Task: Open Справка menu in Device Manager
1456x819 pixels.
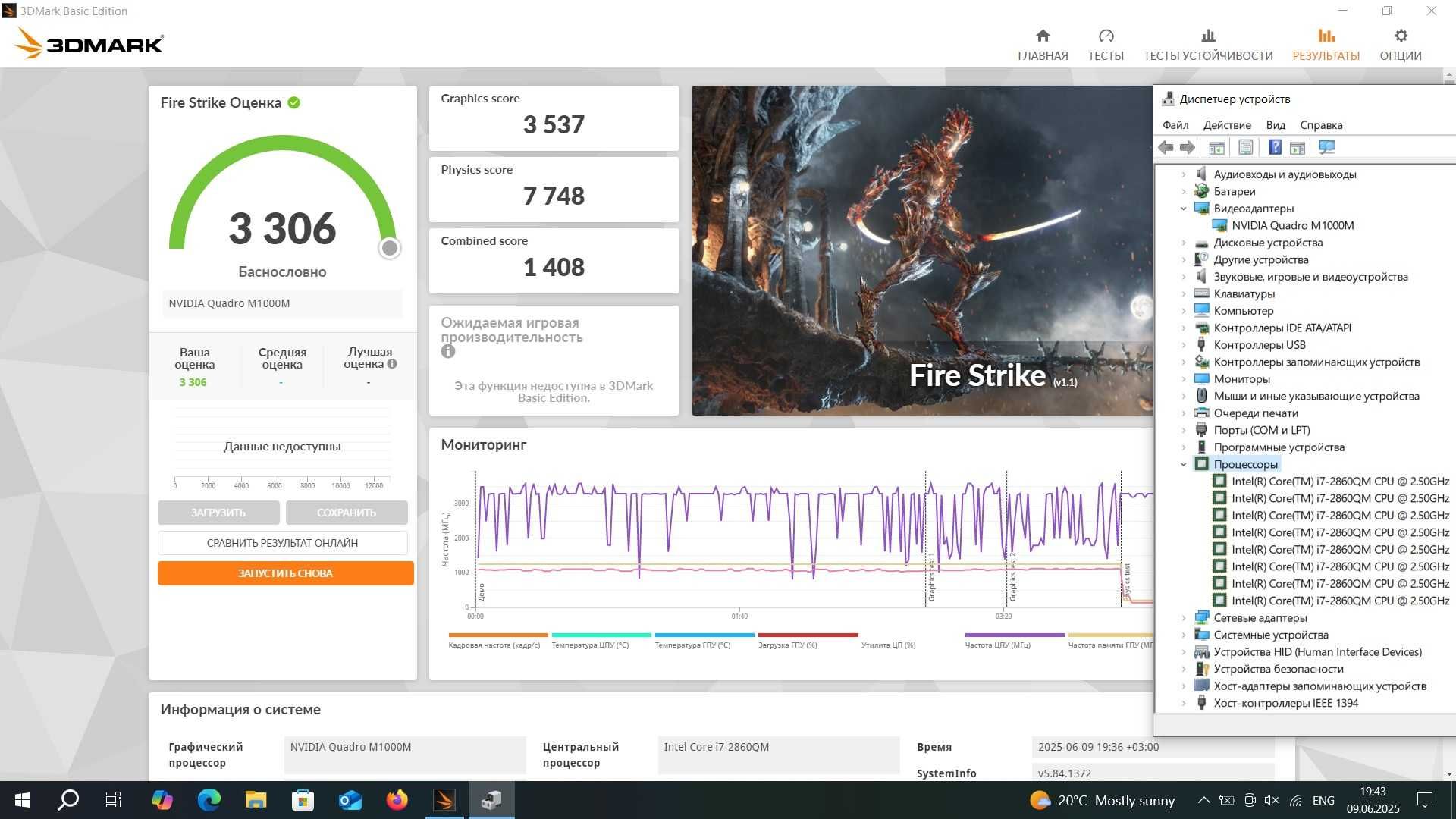Action: click(1321, 125)
